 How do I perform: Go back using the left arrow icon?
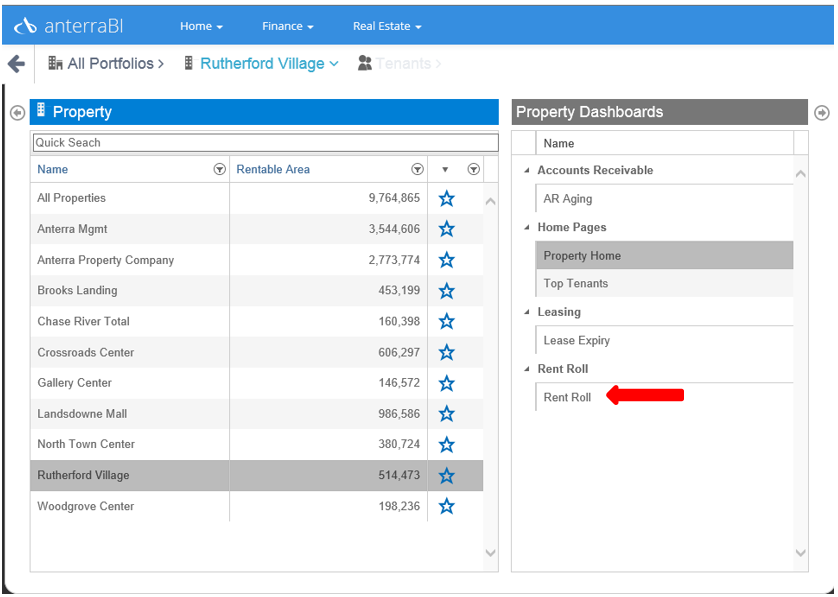(x=16, y=64)
